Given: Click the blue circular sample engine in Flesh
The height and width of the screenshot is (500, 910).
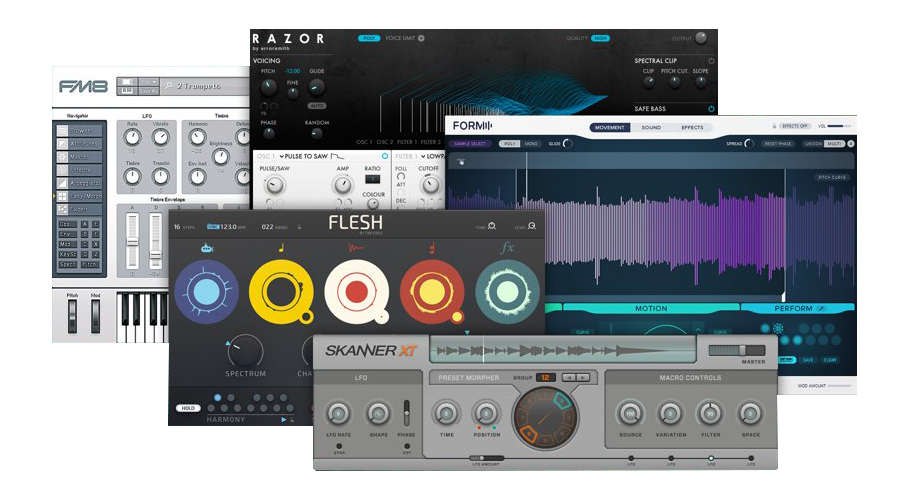Looking at the screenshot, I should tap(207, 292).
